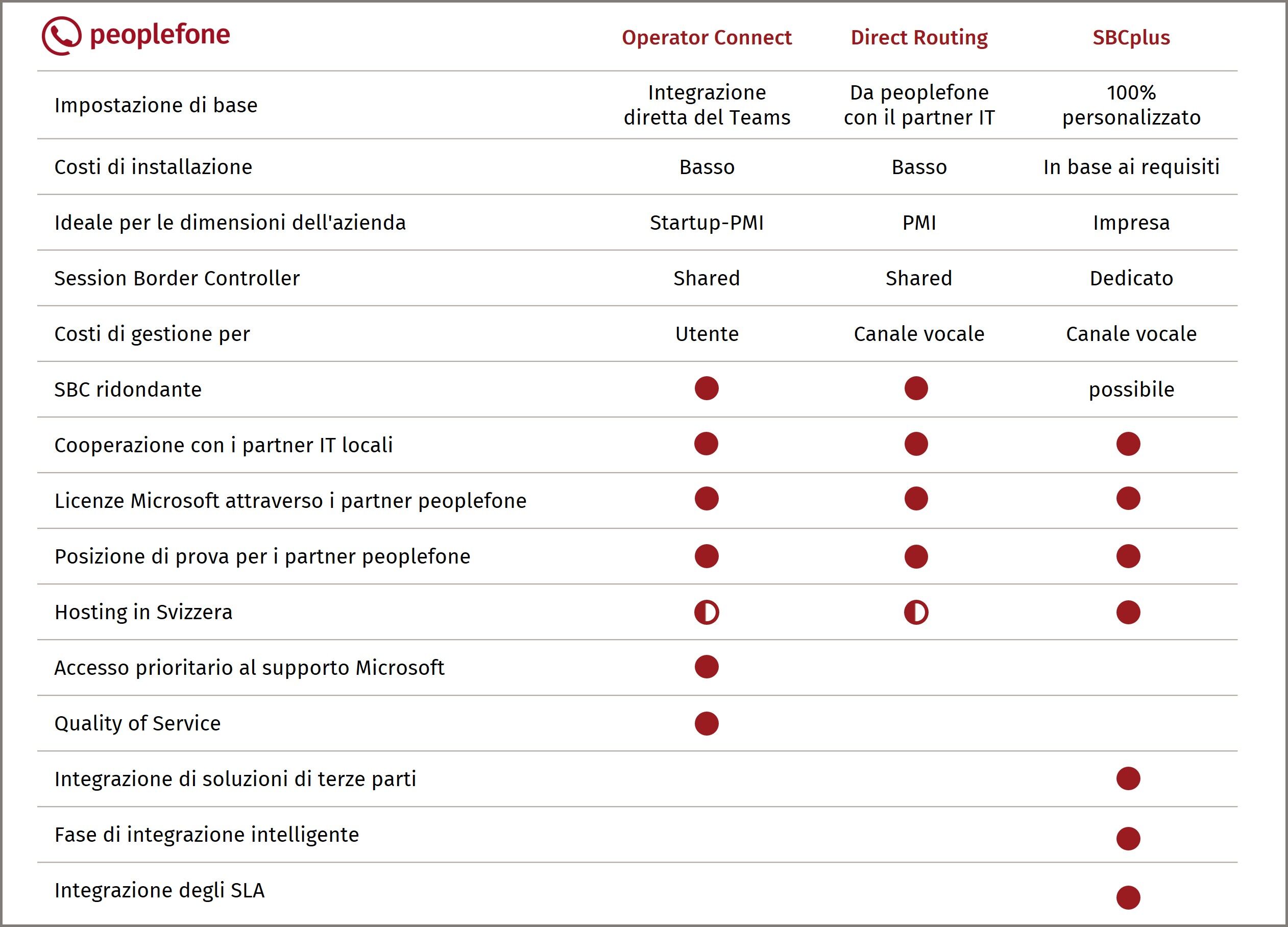Click Operator Connect dot for Licenze Microsoft

point(707,499)
